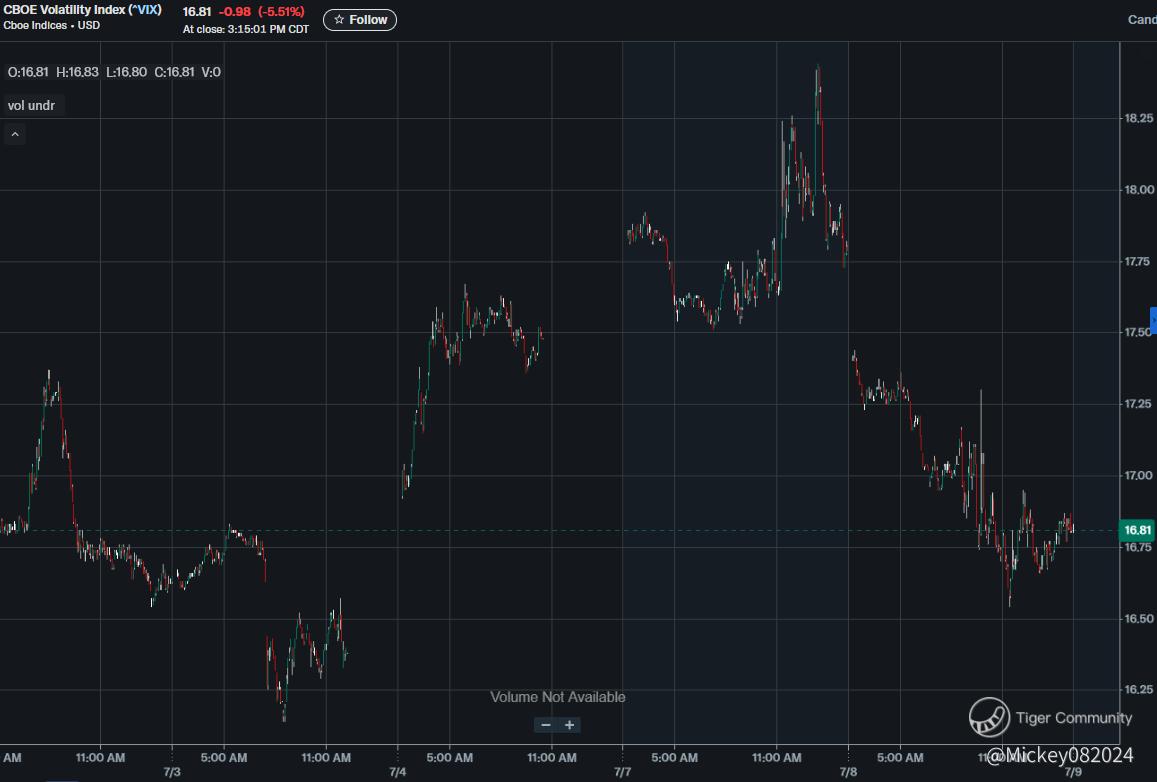Select the 17.75 price axis label

tap(1138, 261)
